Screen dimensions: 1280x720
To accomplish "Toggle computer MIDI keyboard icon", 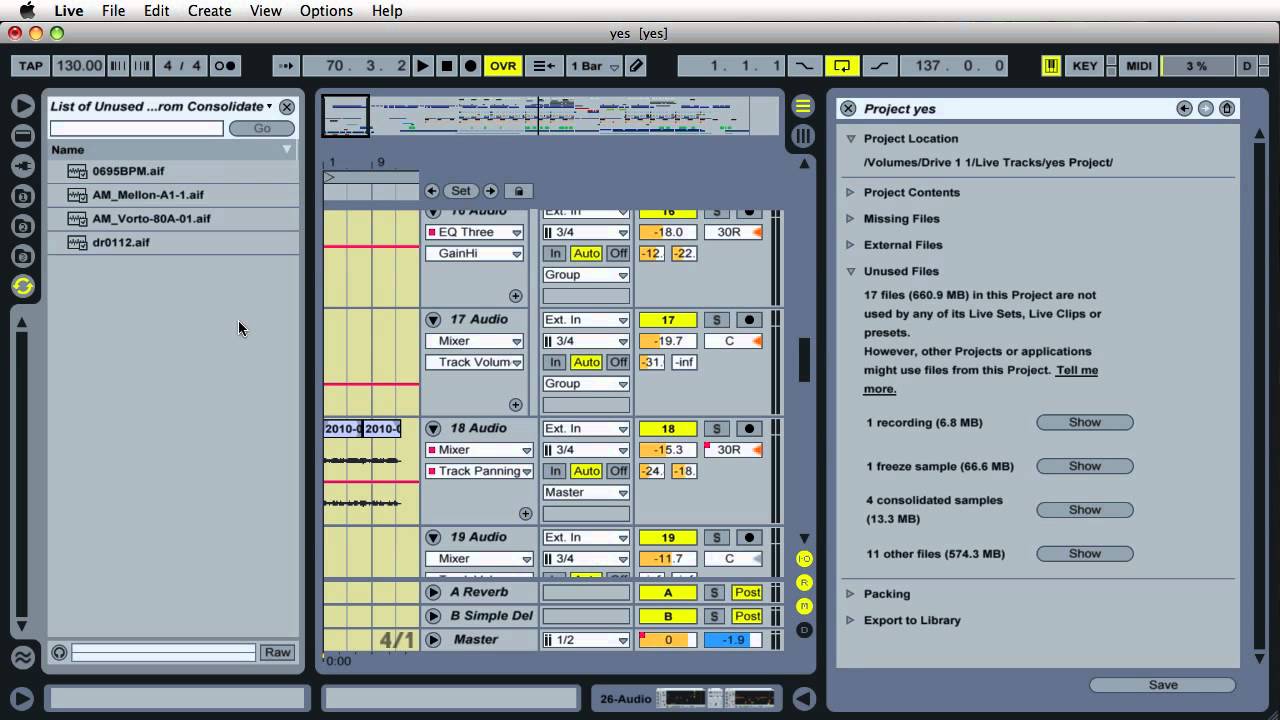I will tap(1051, 66).
